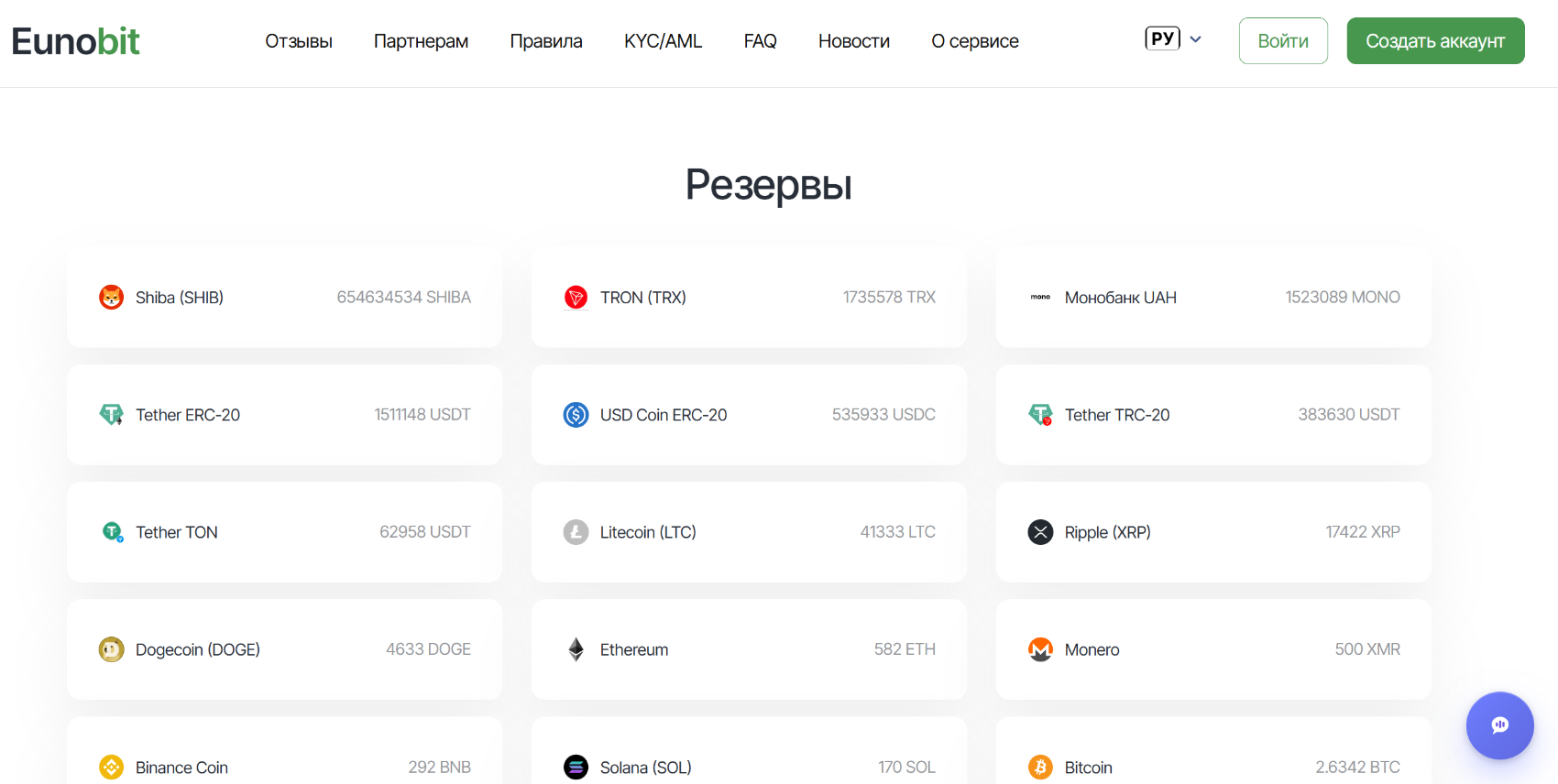The height and width of the screenshot is (784, 1558).
Task: Select the Tether TRC-20 reserve card
Action: click(1213, 415)
